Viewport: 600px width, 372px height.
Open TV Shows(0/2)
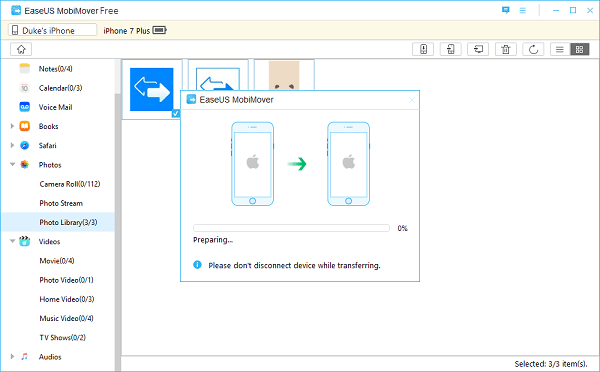(x=62, y=338)
